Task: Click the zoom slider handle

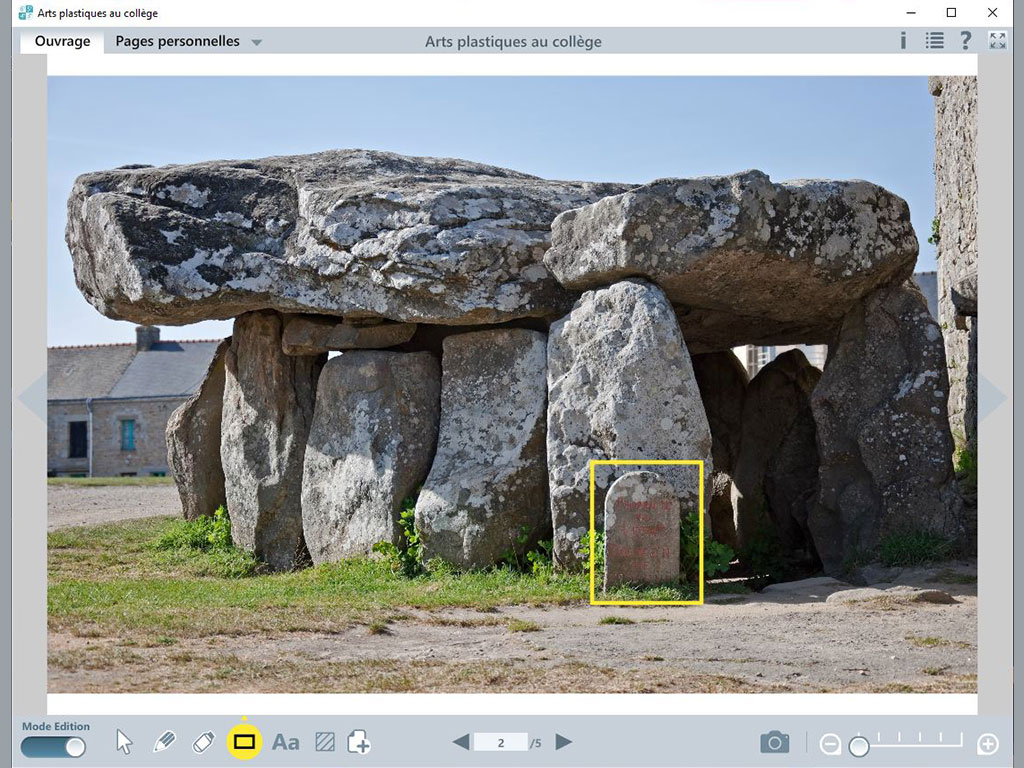Action: pyautogui.click(x=859, y=746)
